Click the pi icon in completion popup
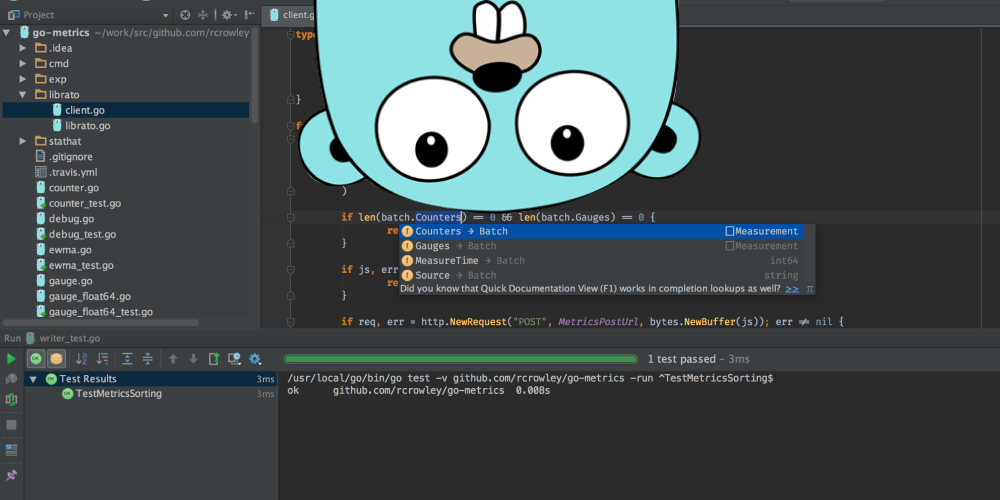This screenshot has width=1000, height=500. 809,289
